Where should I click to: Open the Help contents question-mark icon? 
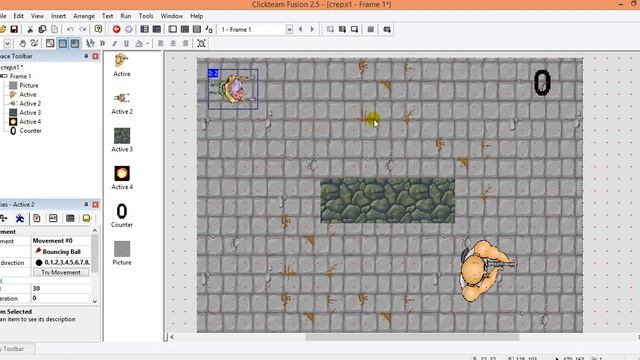(x=98, y=29)
